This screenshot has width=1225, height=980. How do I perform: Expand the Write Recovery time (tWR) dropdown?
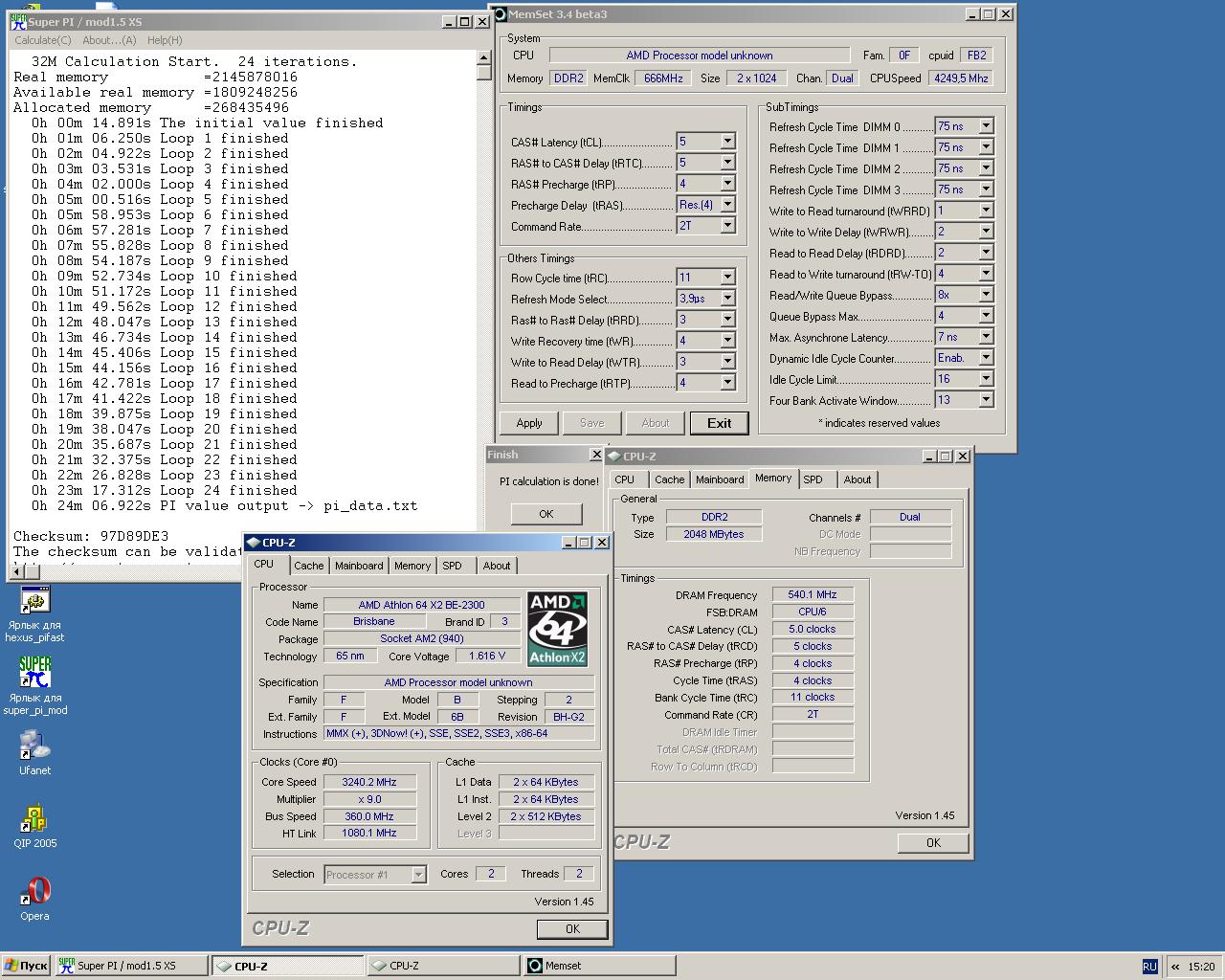(x=727, y=341)
